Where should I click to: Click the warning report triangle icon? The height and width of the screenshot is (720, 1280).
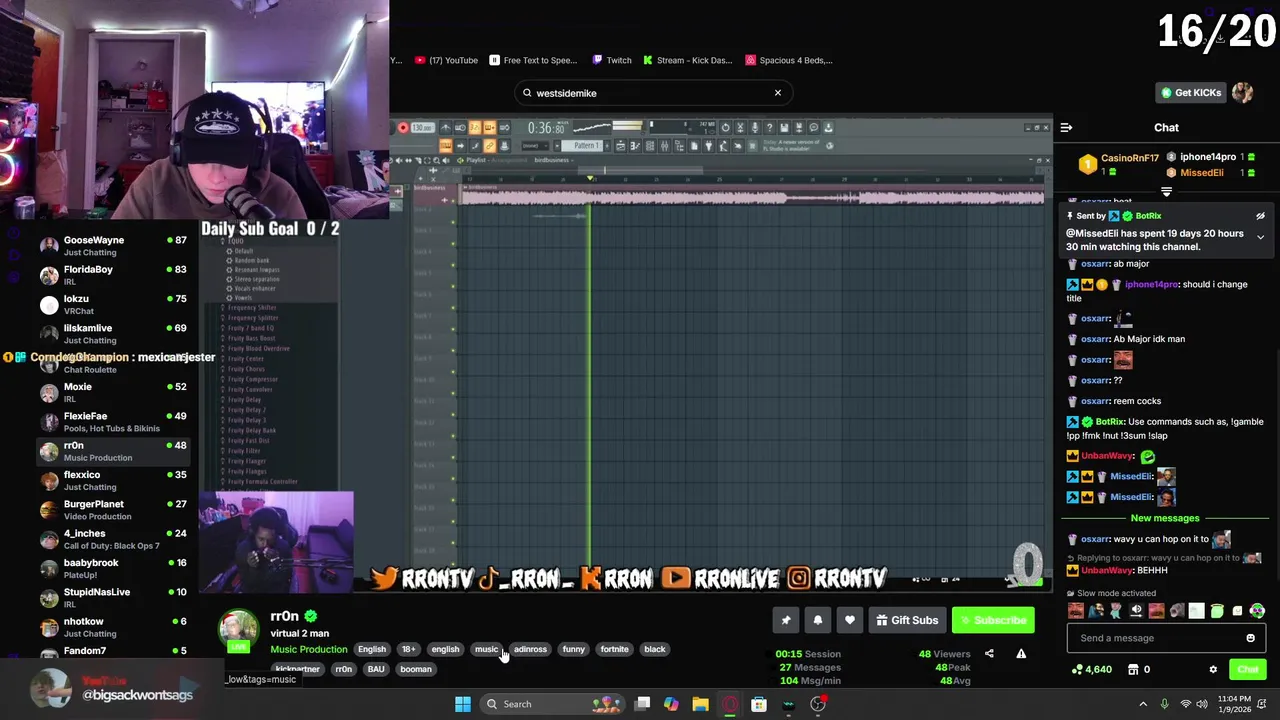pos(1021,654)
